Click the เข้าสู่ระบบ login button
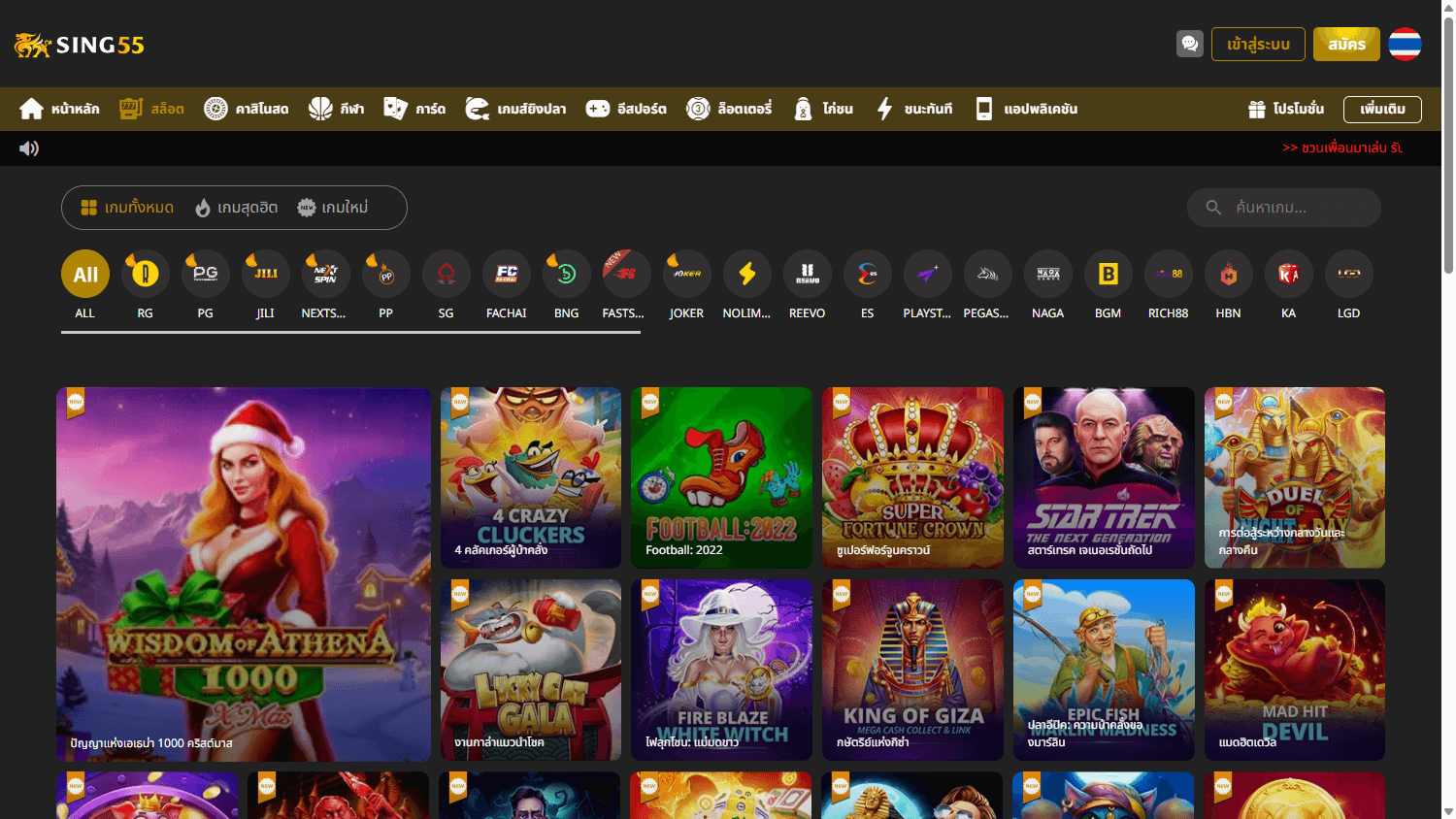 click(1258, 44)
